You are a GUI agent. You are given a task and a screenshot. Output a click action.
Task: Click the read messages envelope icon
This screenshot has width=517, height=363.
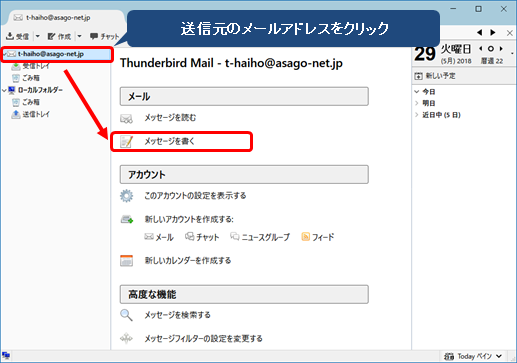point(126,118)
